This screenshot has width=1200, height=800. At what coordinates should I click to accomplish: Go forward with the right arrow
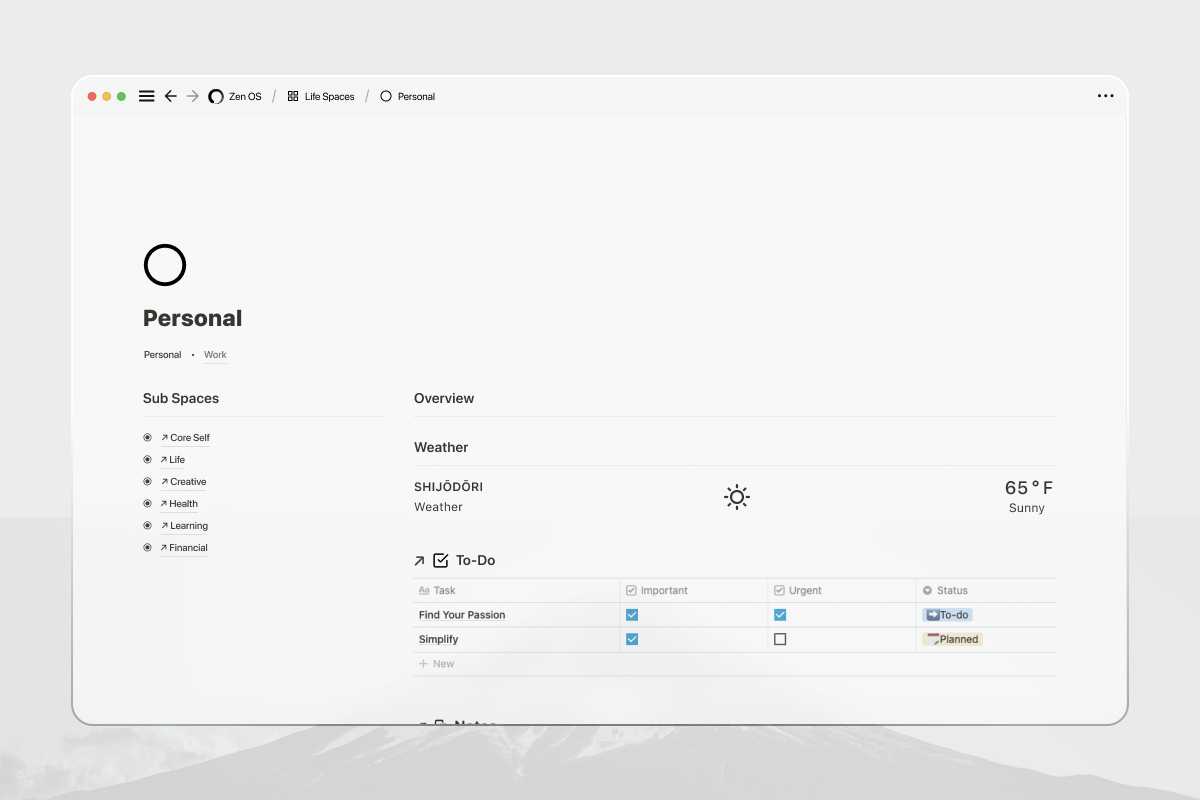point(193,96)
